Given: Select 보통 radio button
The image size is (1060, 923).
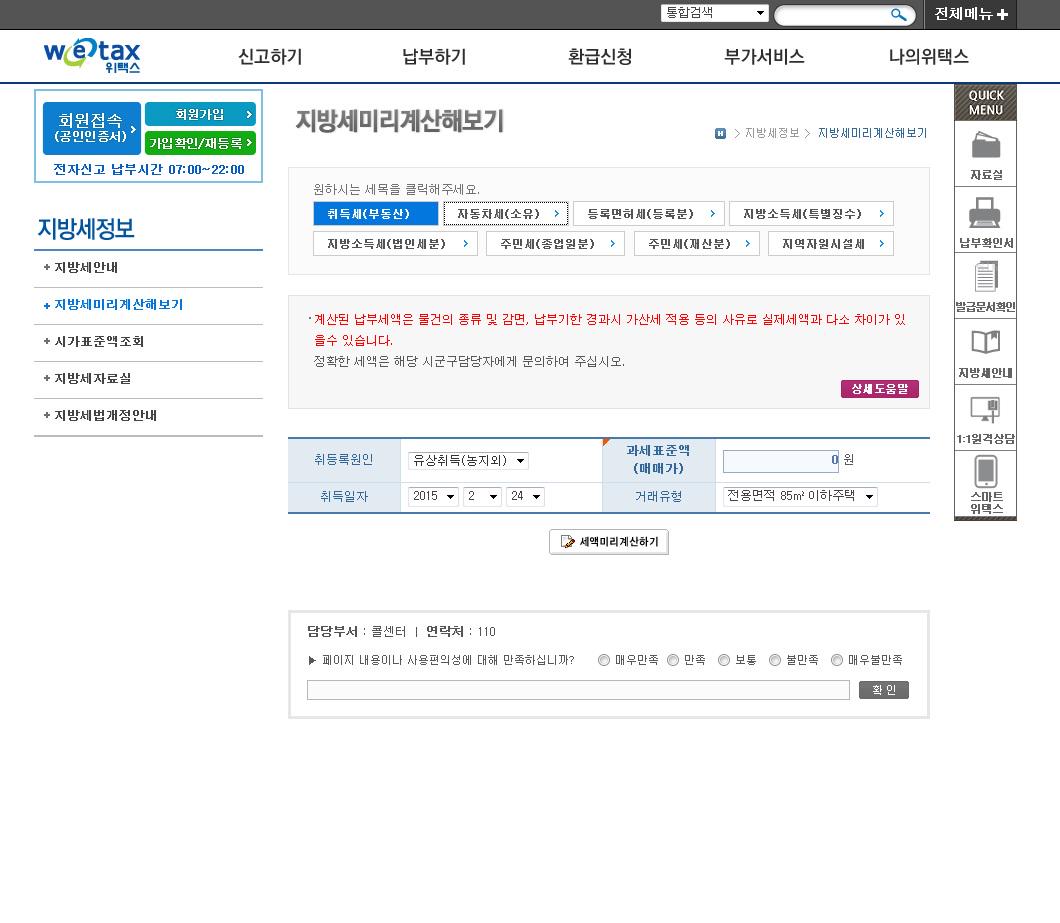Looking at the screenshot, I should (724, 660).
